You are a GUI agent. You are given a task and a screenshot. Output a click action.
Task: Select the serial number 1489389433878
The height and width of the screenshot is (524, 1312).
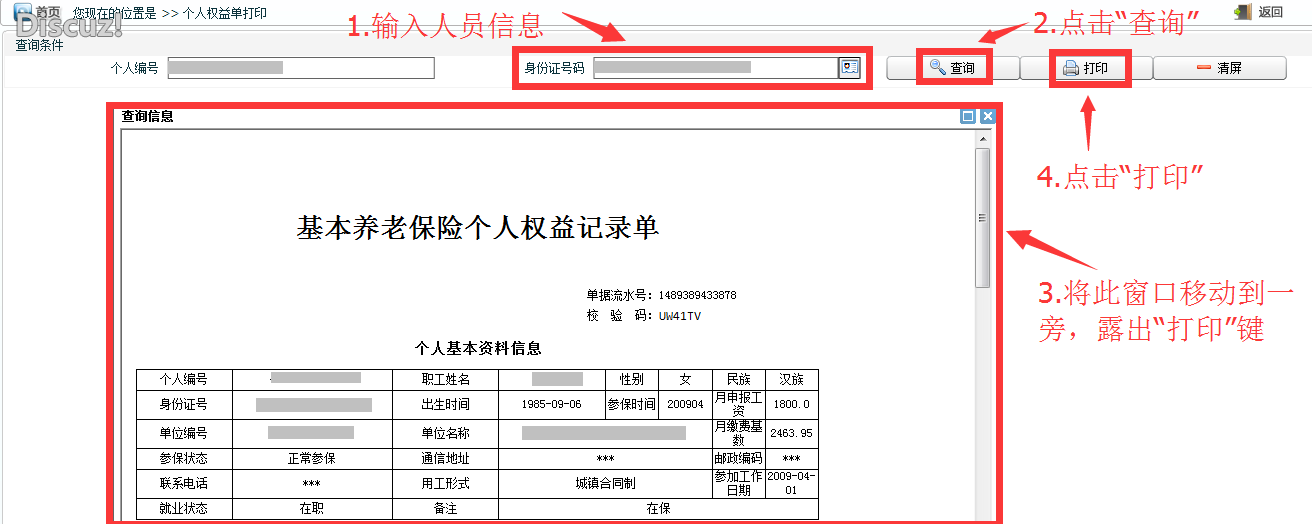tap(697, 295)
